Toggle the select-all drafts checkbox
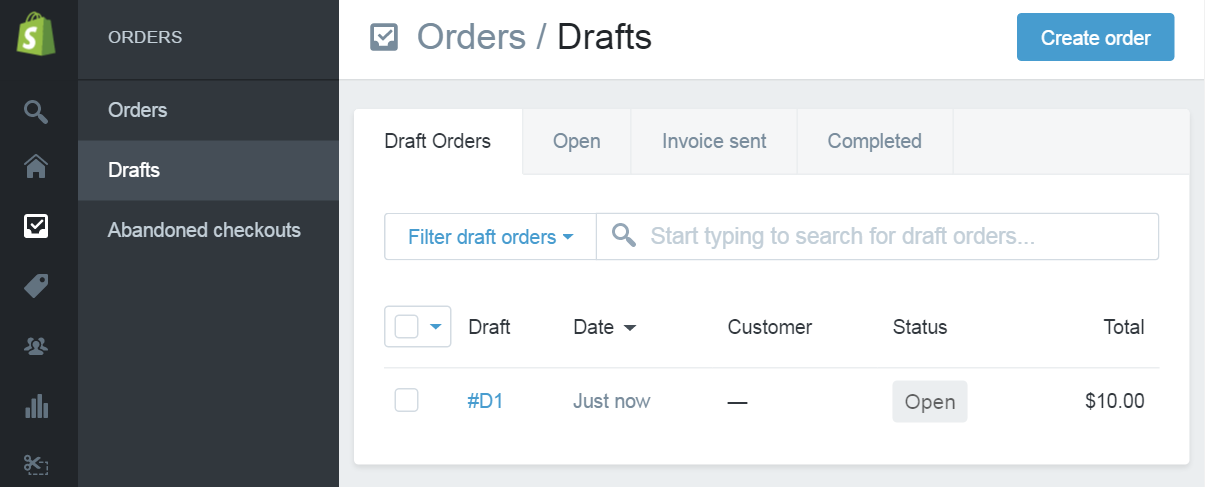 click(x=406, y=326)
